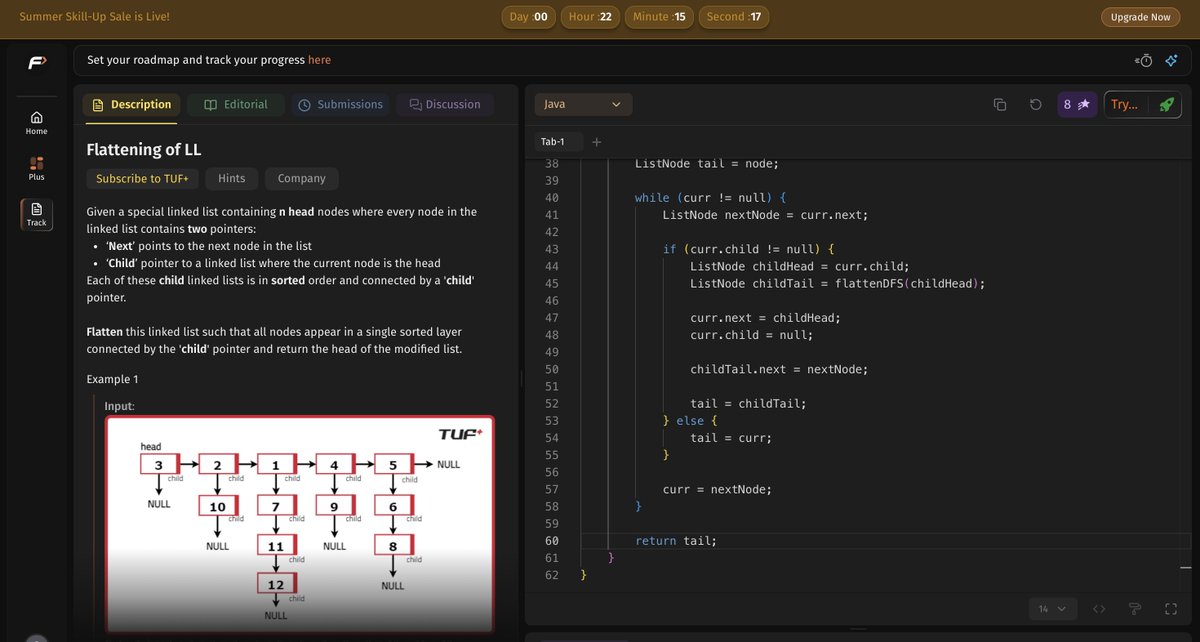
Task: Open the timer stopwatch icon
Action: 1144,60
